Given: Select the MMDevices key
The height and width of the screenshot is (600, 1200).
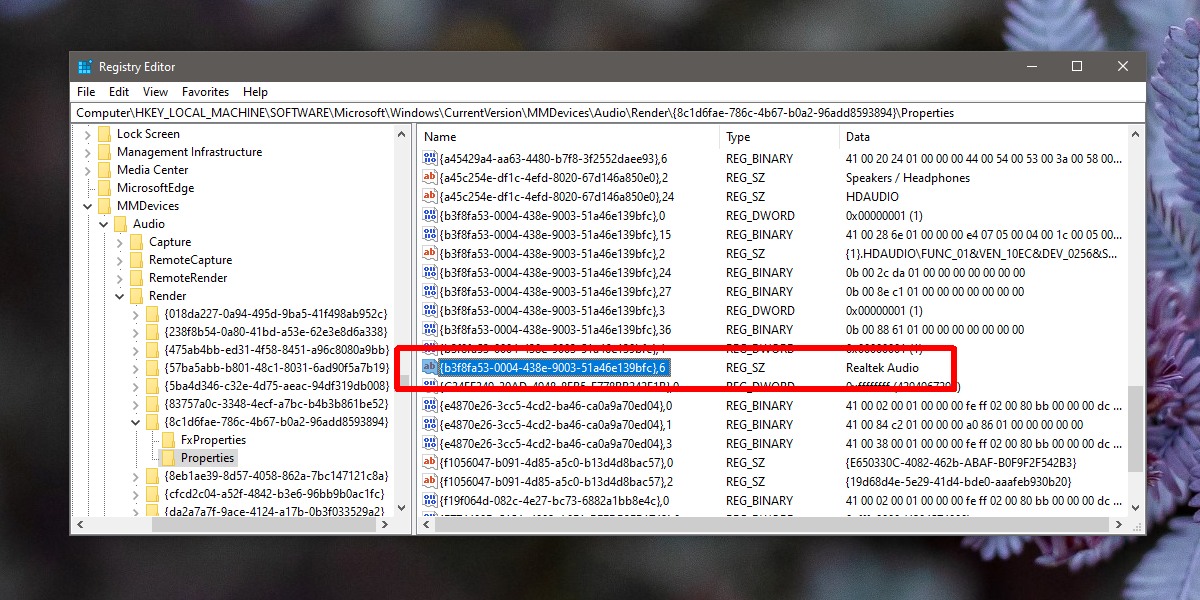Looking at the screenshot, I should tap(148, 206).
